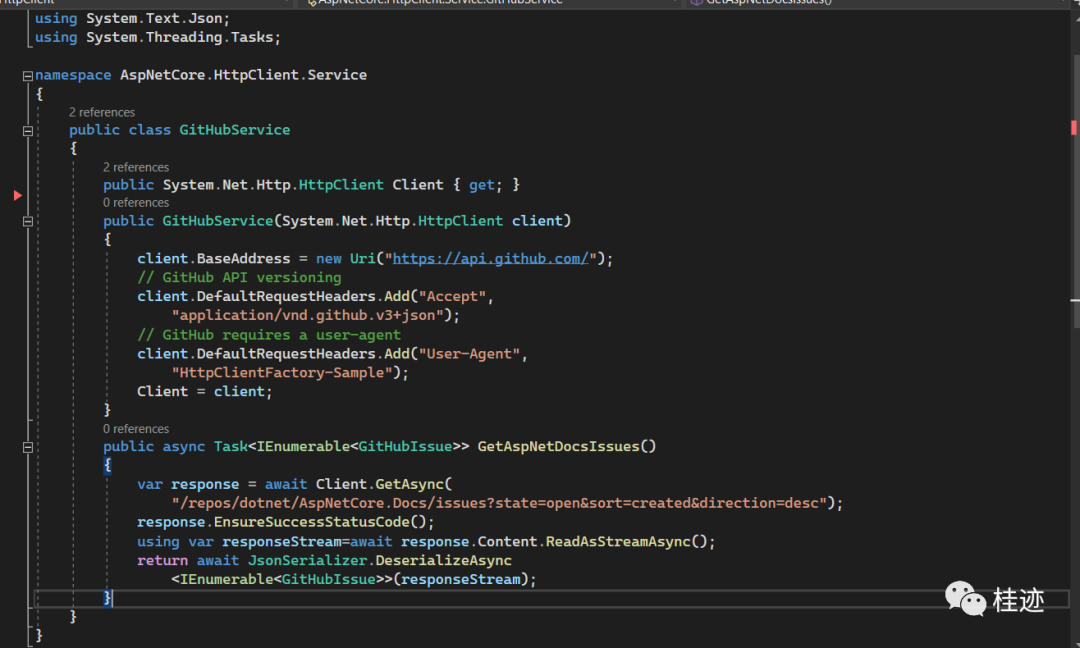
Task: Click the https://api.github.com/ hyperlink
Action: (490, 258)
